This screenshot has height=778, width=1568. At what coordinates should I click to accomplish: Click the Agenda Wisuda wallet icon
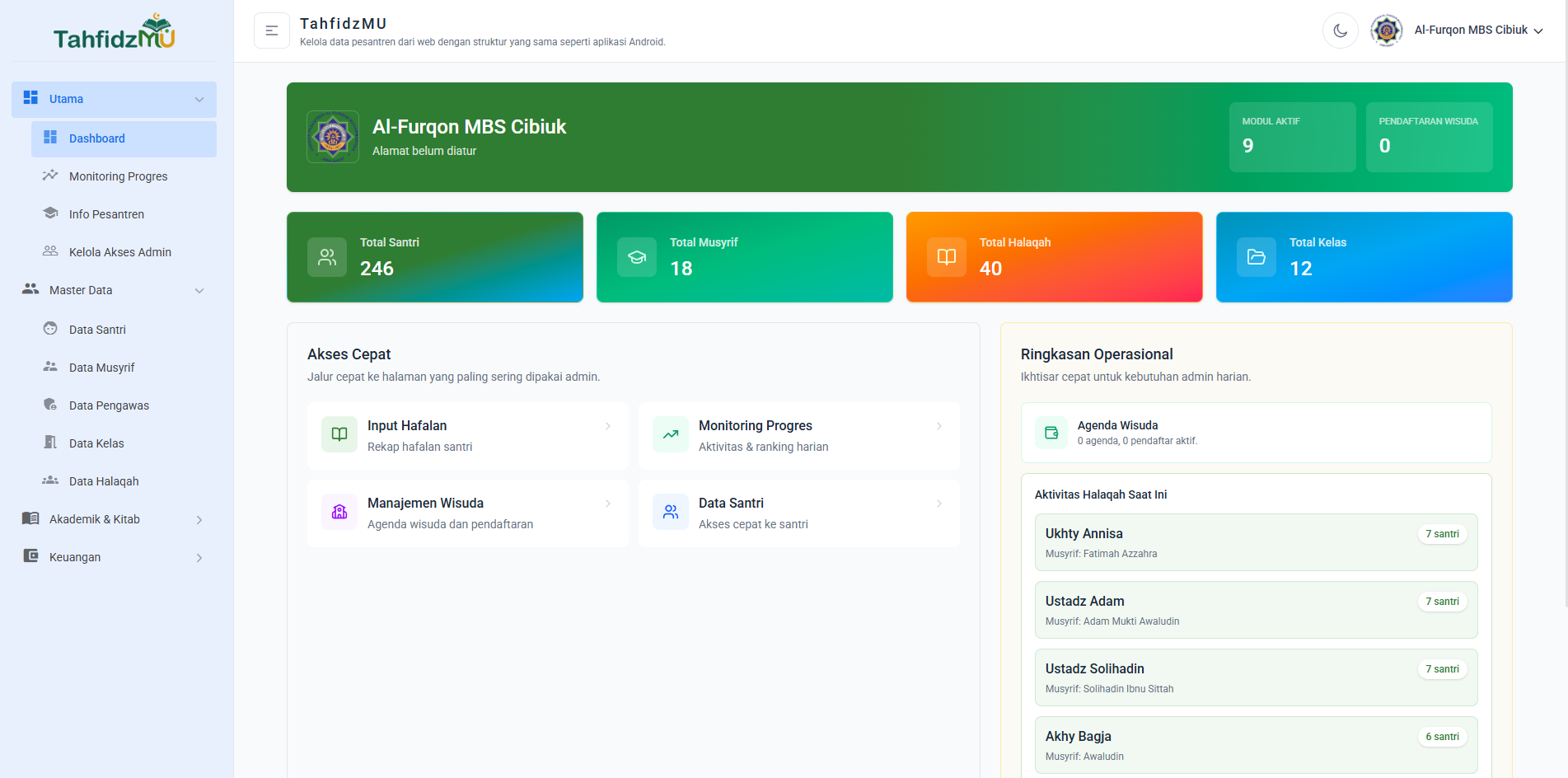point(1051,433)
